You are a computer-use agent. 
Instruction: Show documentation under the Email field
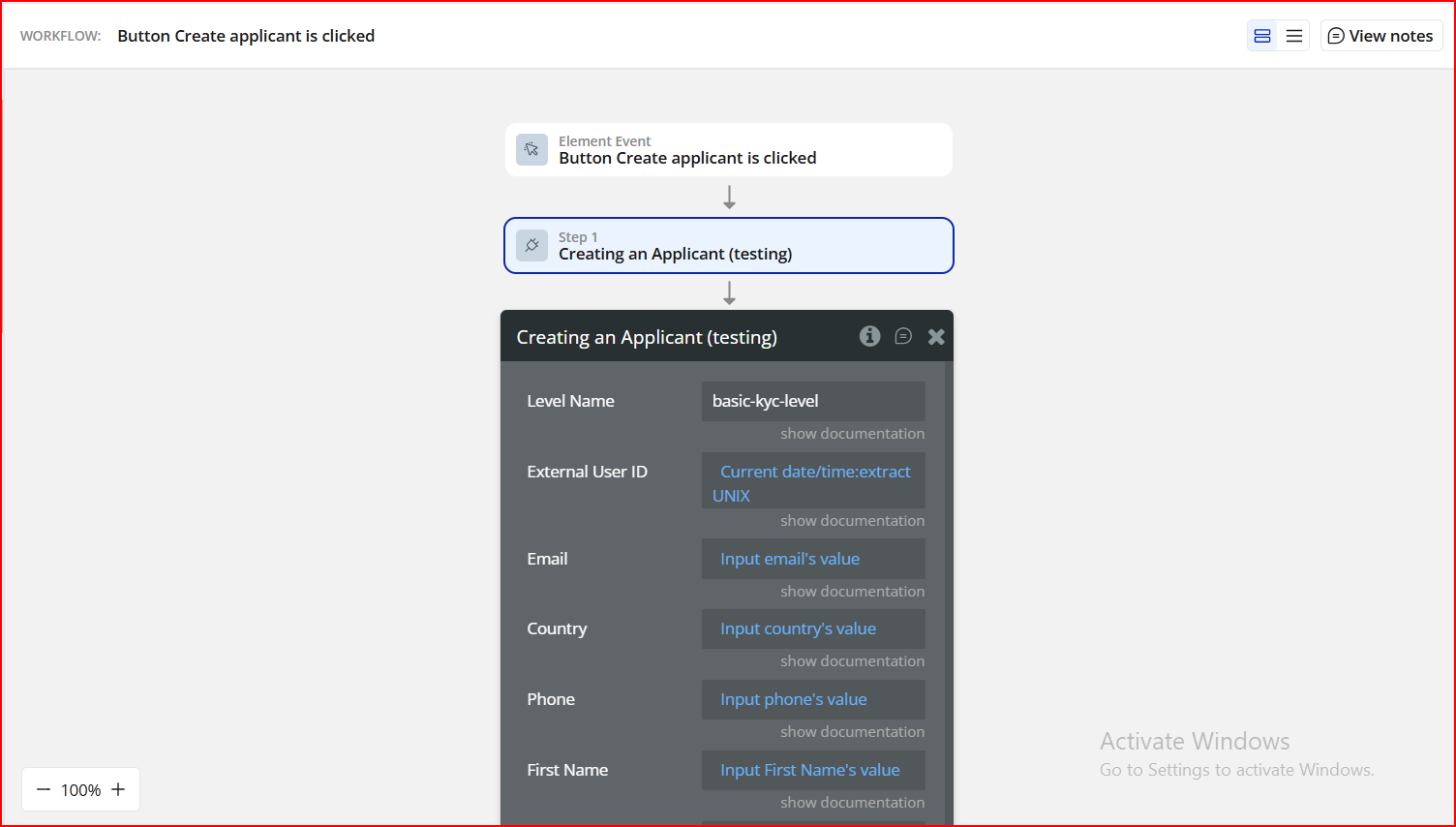click(x=852, y=592)
